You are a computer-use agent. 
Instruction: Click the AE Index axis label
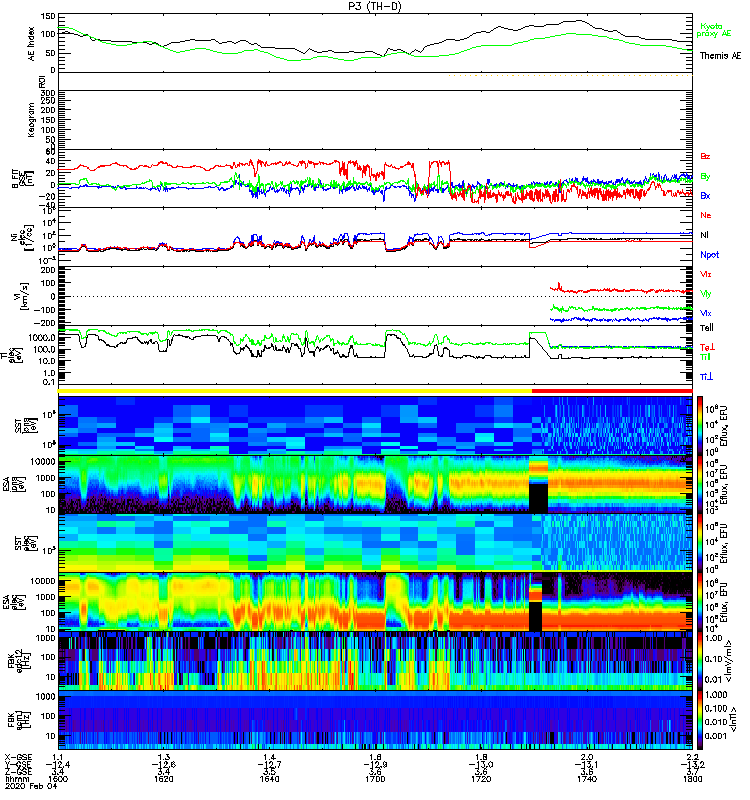click(32, 44)
